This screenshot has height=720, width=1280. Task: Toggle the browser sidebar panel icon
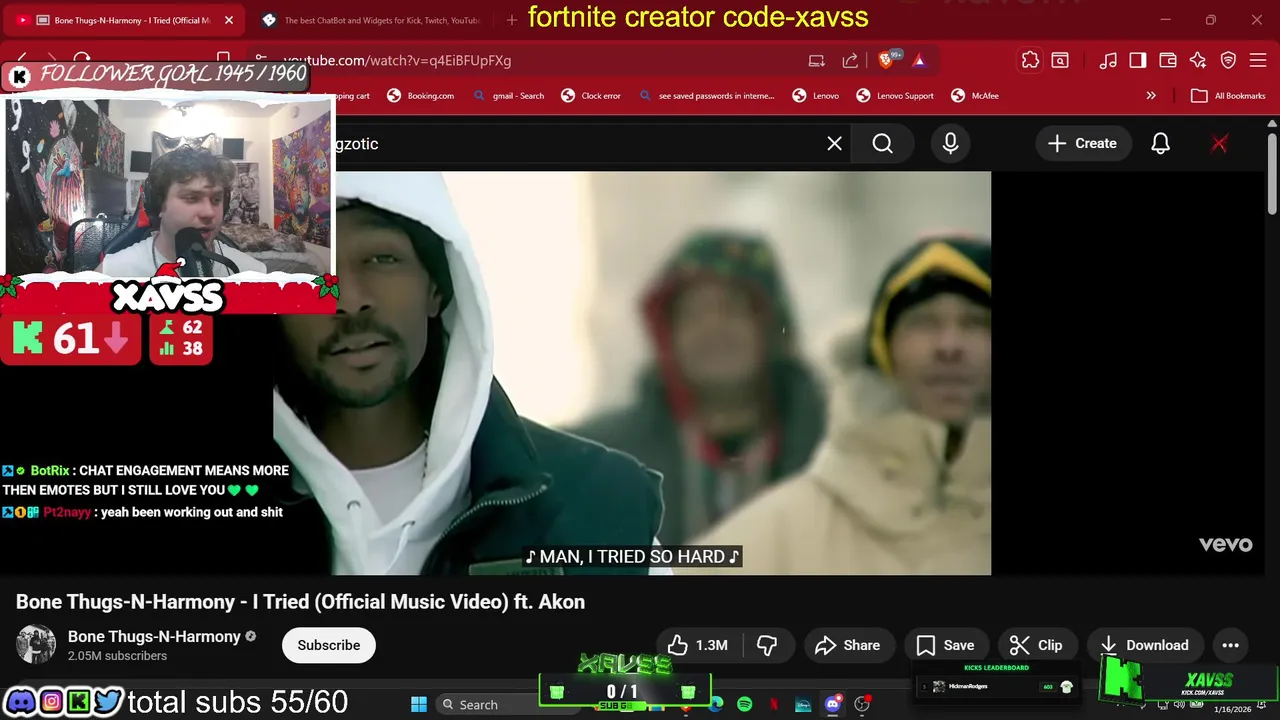coord(1138,61)
